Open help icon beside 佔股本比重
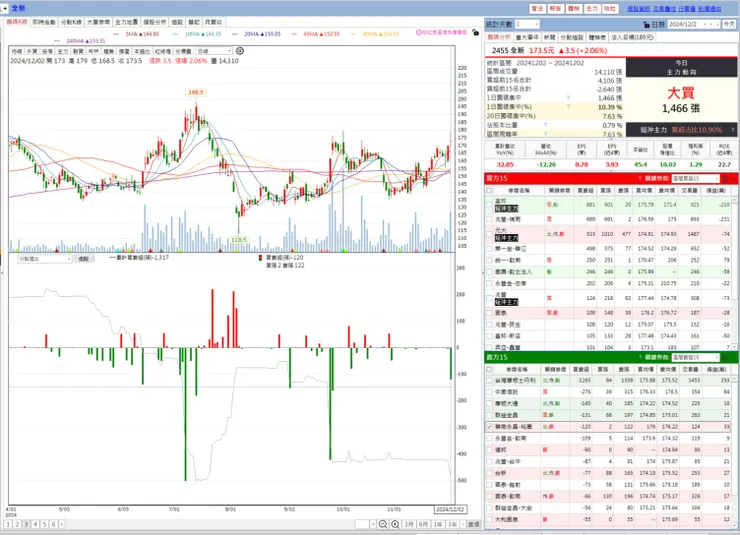 545,125
